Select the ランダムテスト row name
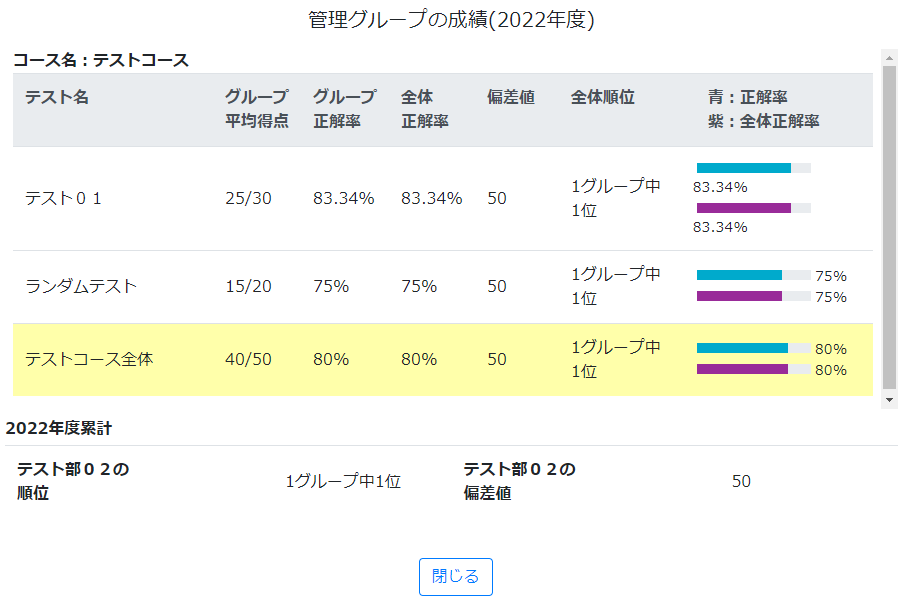Image resolution: width=900 pixels, height=614 pixels. [81, 286]
